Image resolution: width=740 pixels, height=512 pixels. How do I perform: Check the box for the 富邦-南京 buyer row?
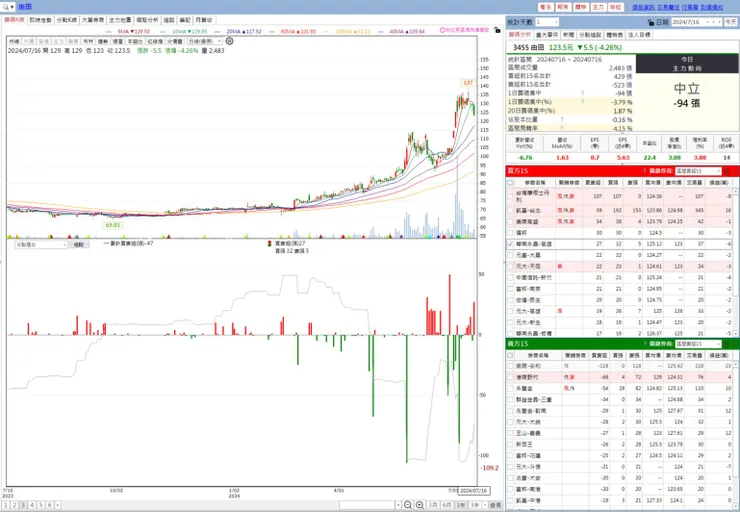510,289
